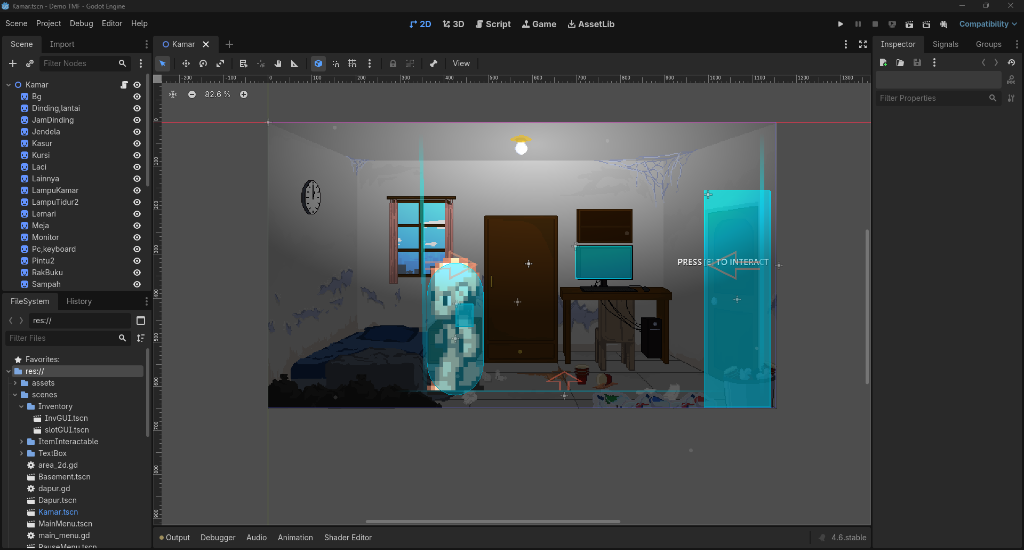The width and height of the screenshot is (1024, 550).
Task: Toggle visibility of Bg node
Action: [x=137, y=97]
